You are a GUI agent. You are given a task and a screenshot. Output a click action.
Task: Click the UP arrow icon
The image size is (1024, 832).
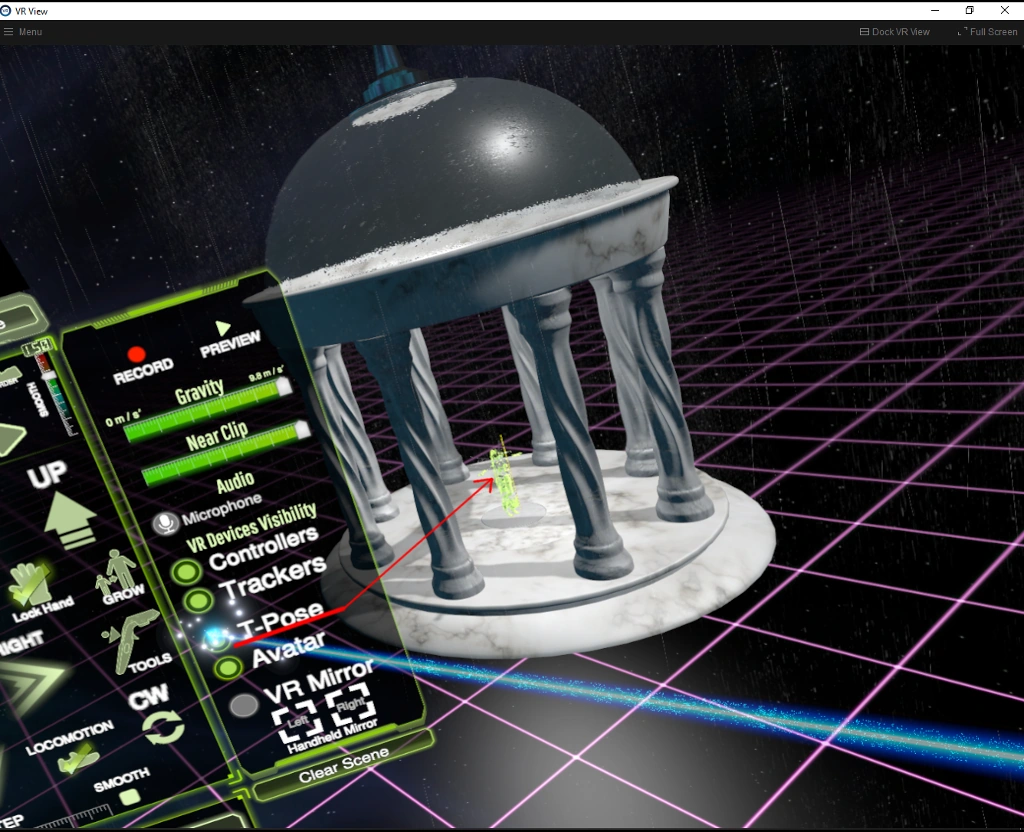pos(71,520)
